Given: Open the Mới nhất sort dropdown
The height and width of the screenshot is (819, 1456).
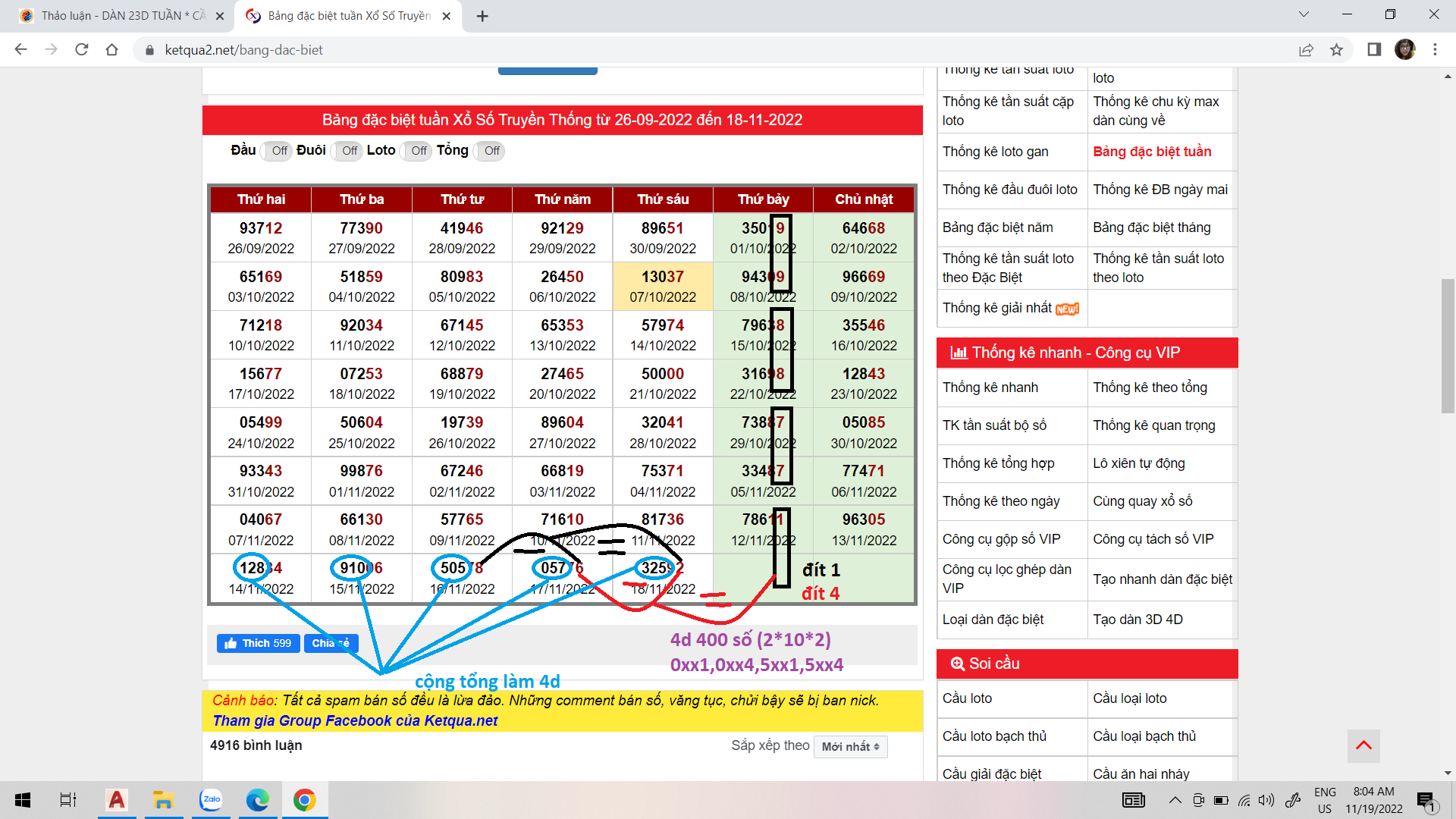Looking at the screenshot, I should point(850,747).
